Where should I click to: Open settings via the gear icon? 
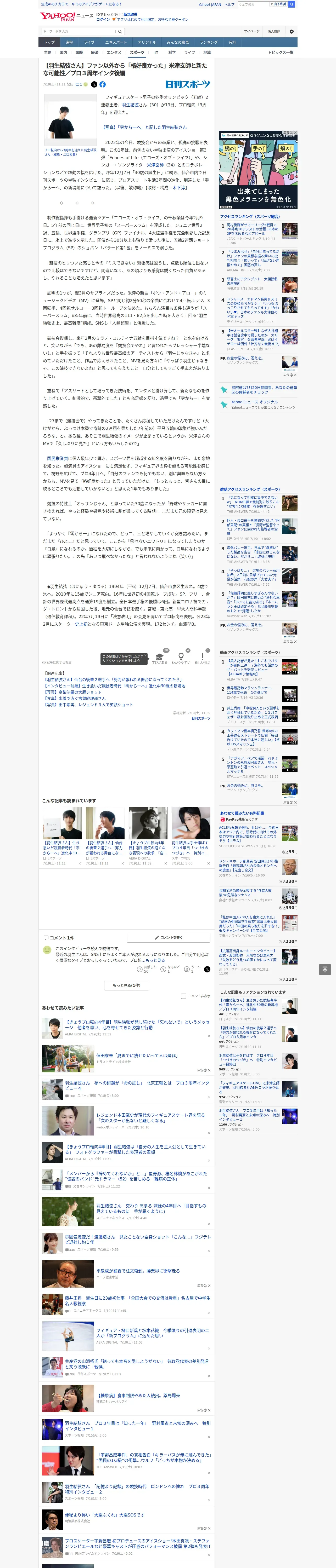292,32
